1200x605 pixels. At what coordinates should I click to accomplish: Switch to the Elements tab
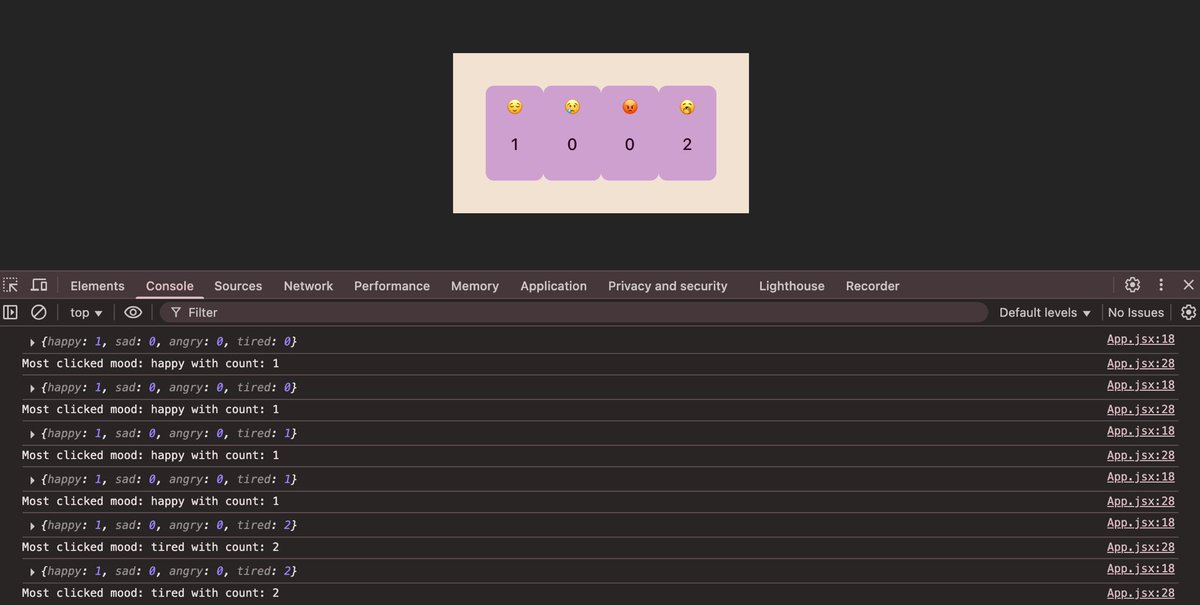click(97, 286)
